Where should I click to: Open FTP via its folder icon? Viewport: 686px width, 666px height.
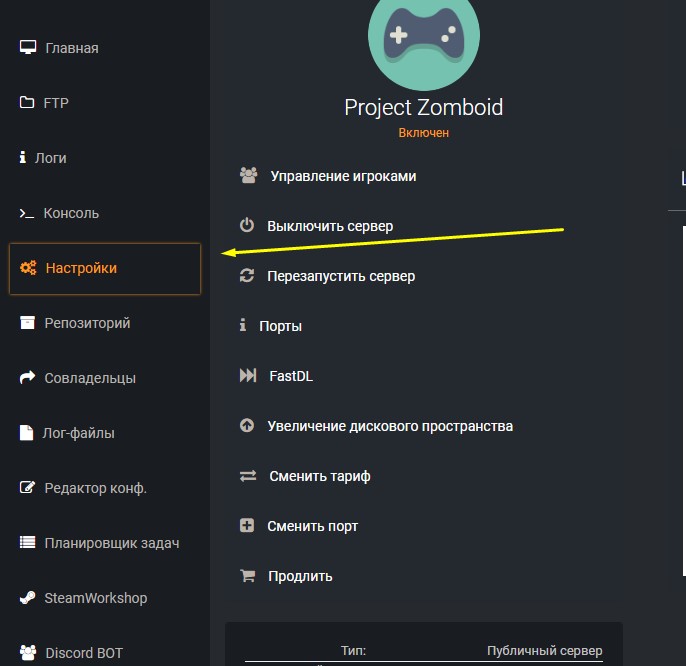click(x=27, y=102)
